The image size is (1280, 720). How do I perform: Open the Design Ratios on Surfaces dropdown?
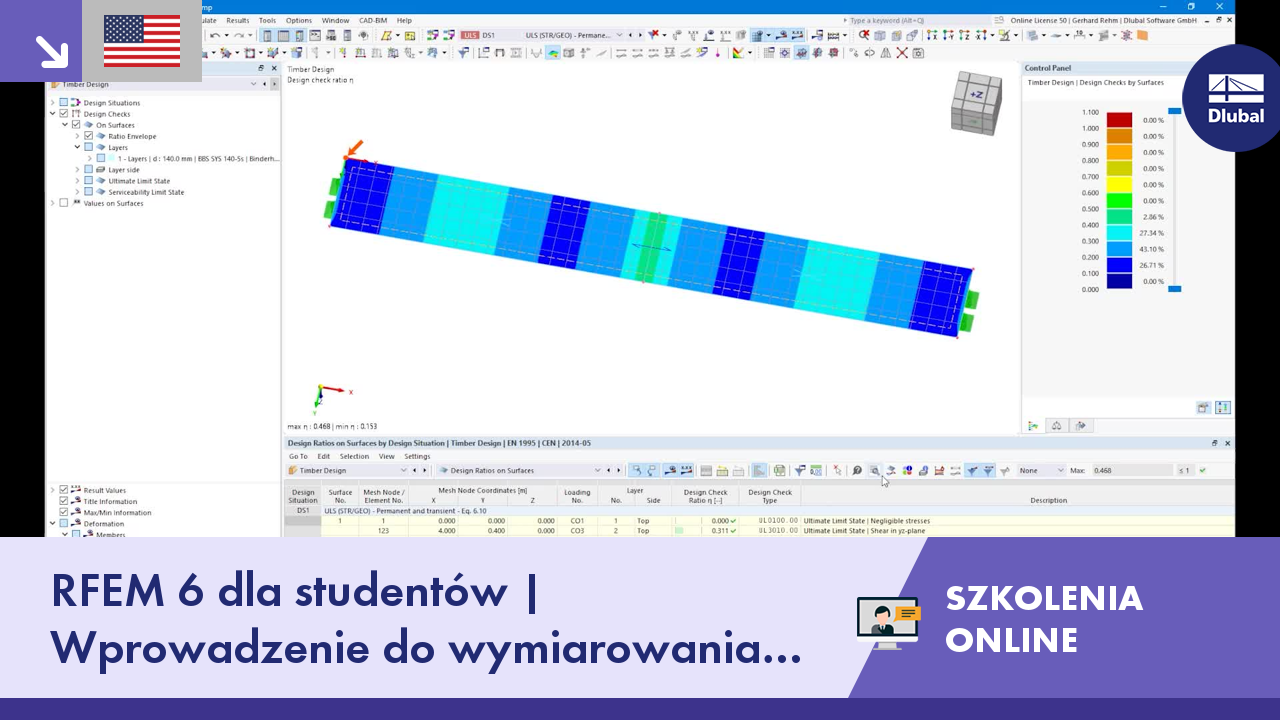tap(596, 470)
